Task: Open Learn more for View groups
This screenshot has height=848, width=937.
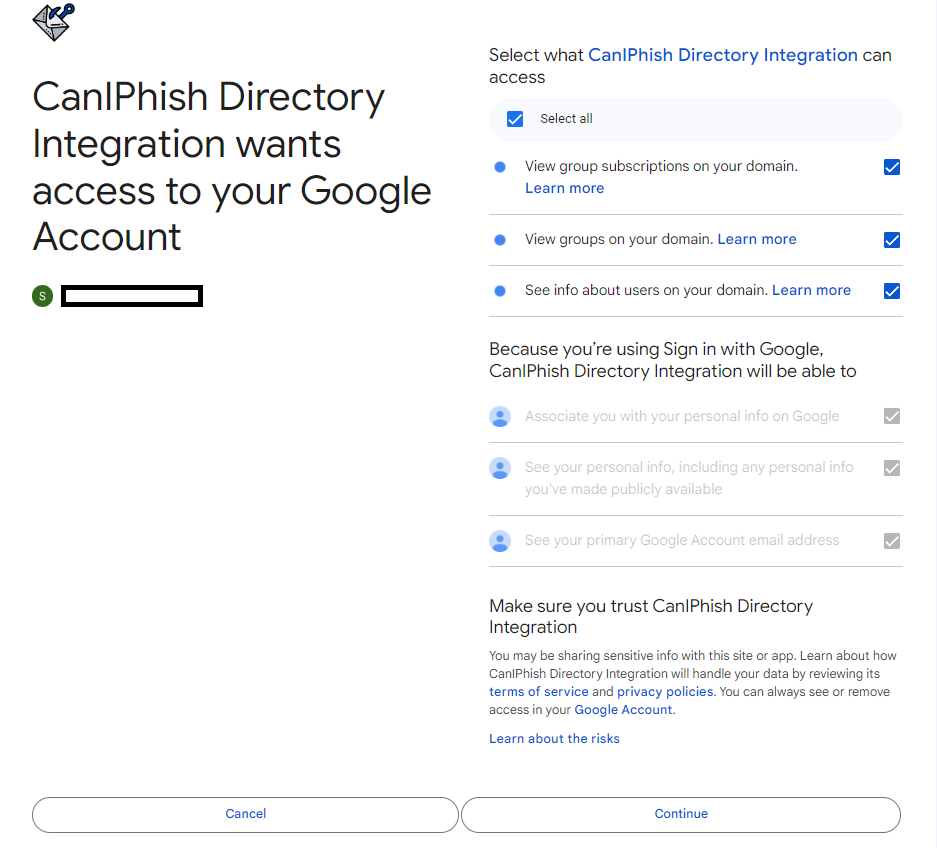Action: click(757, 239)
